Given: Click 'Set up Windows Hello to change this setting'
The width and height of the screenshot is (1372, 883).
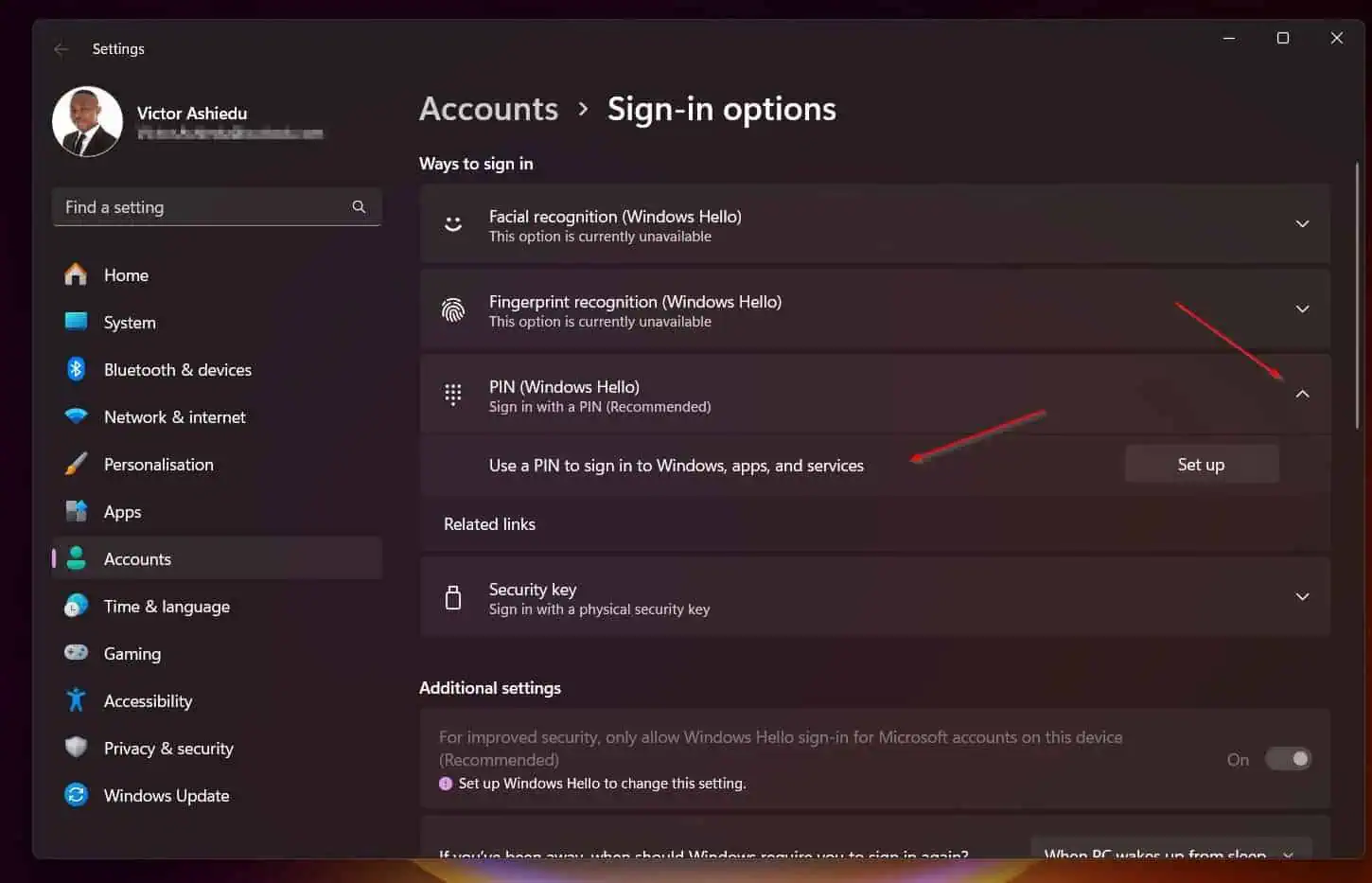Looking at the screenshot, I should (x=602, y=784).
